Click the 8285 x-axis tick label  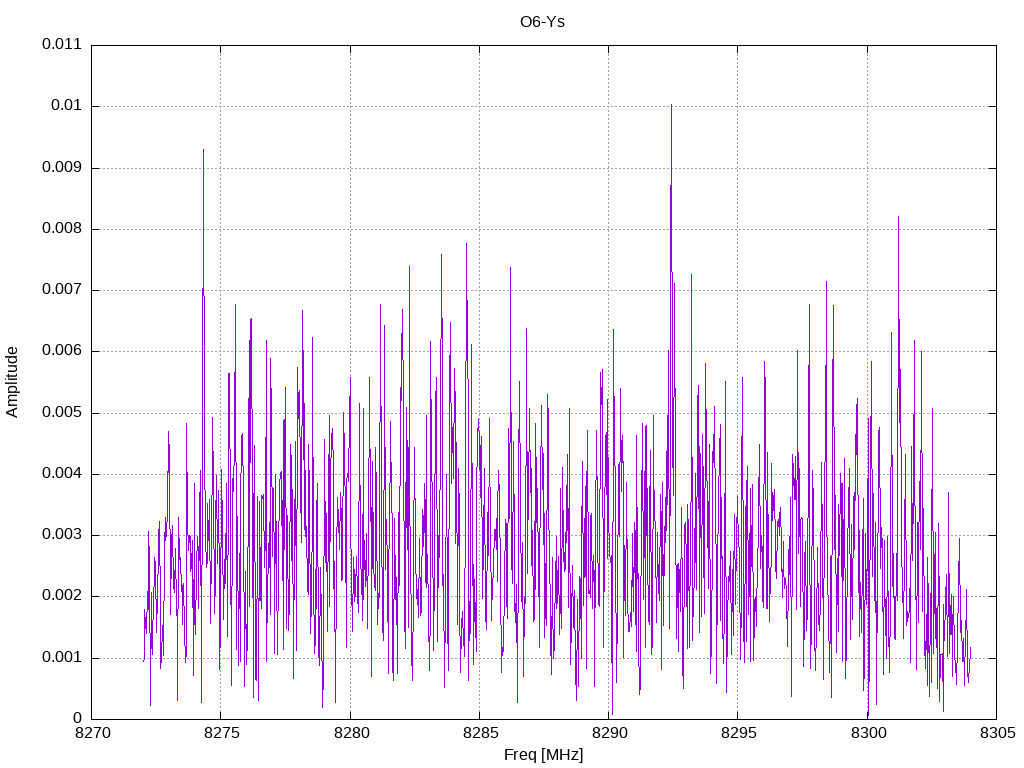(x=481, y=733)
